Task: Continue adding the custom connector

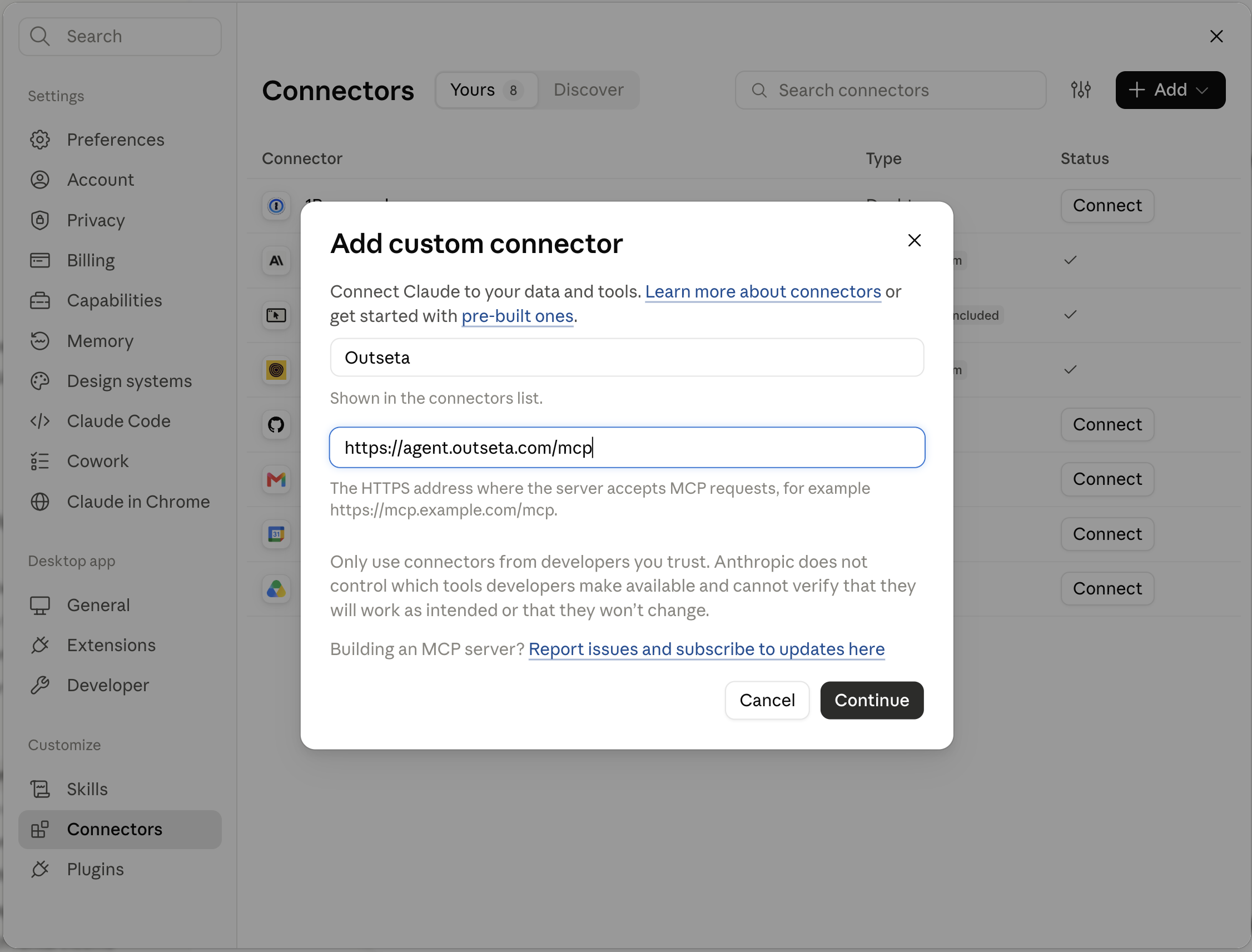Action: tap(872, 701)
